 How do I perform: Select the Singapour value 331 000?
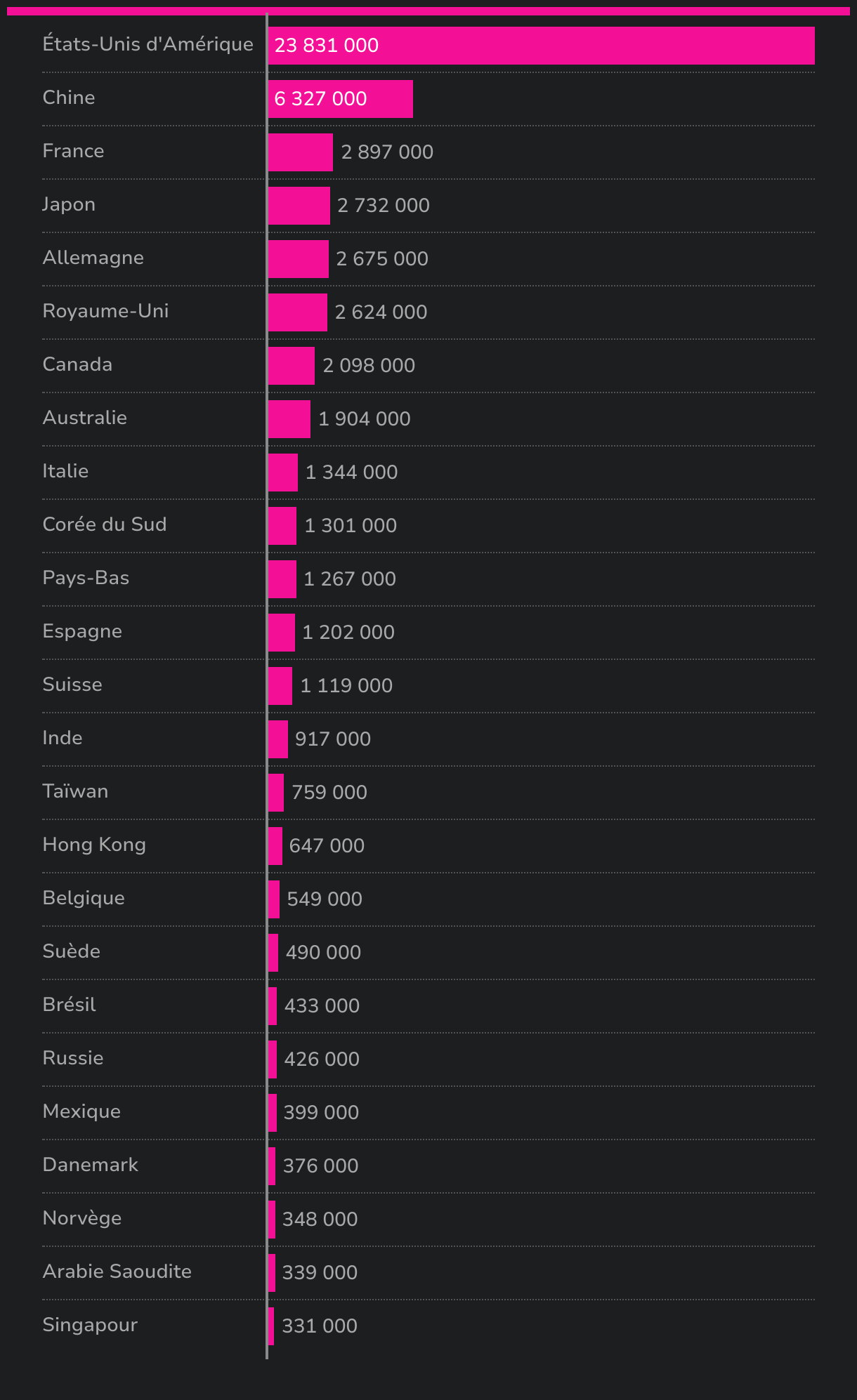320,1326
